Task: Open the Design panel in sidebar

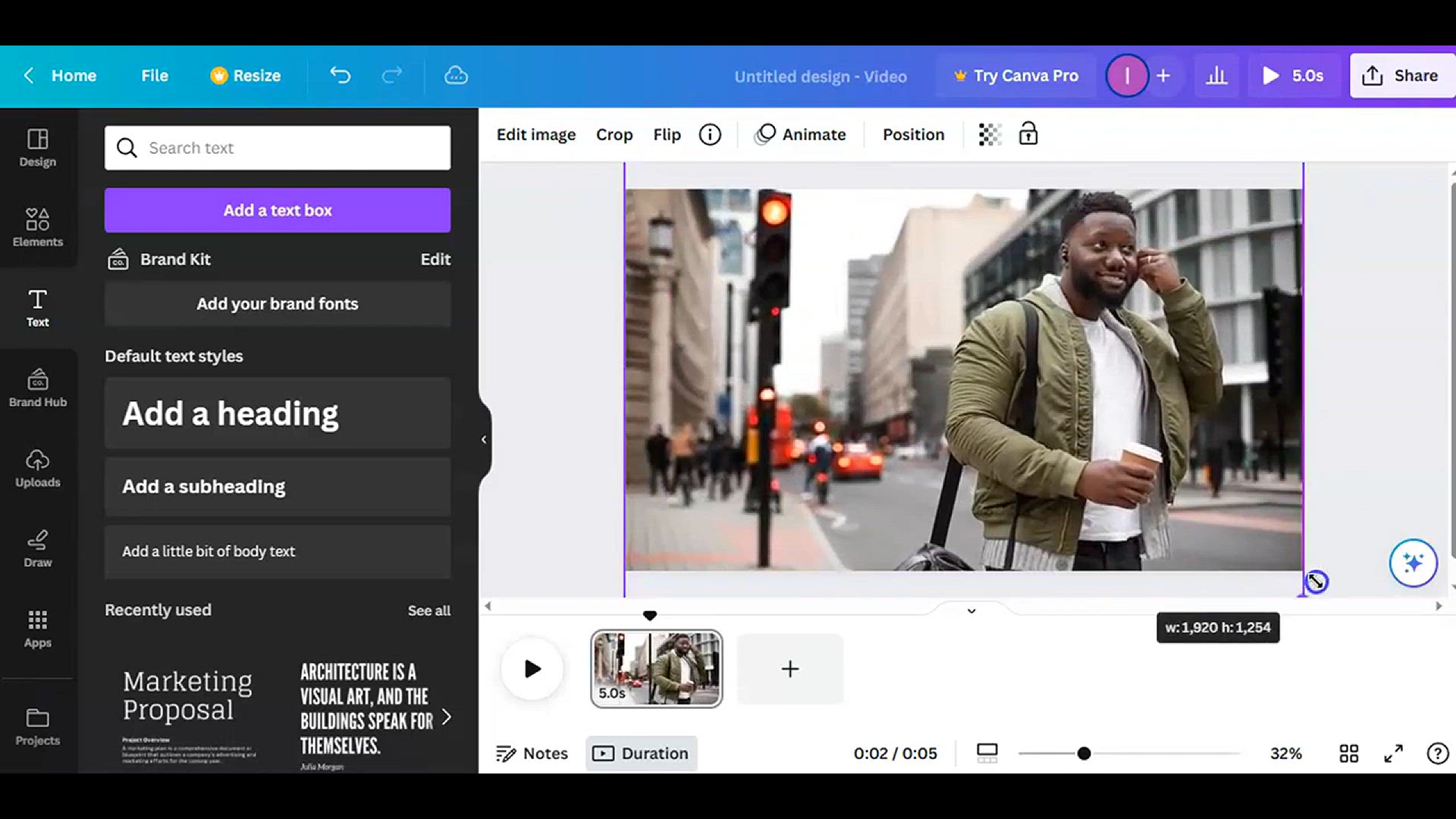Action: 37,148
